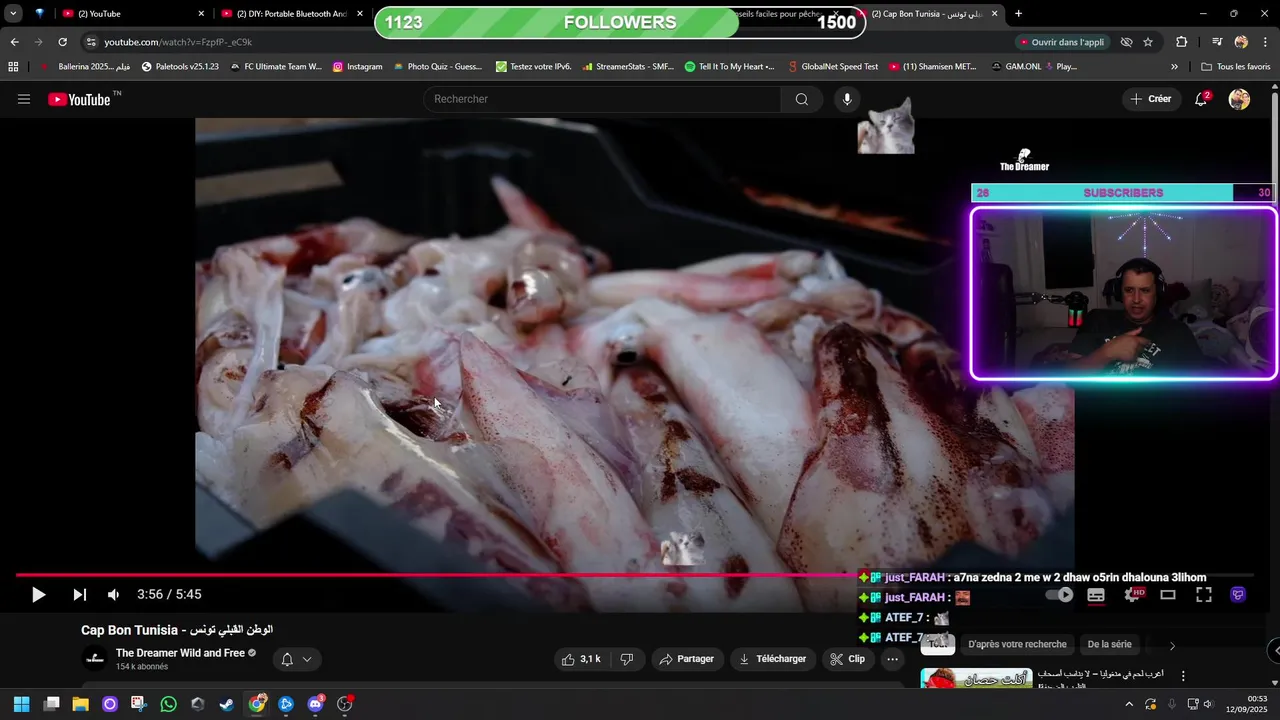Open WhatsApp from taskbar
The height and width of the screenshot is (720, 1280).
(168, 704)
